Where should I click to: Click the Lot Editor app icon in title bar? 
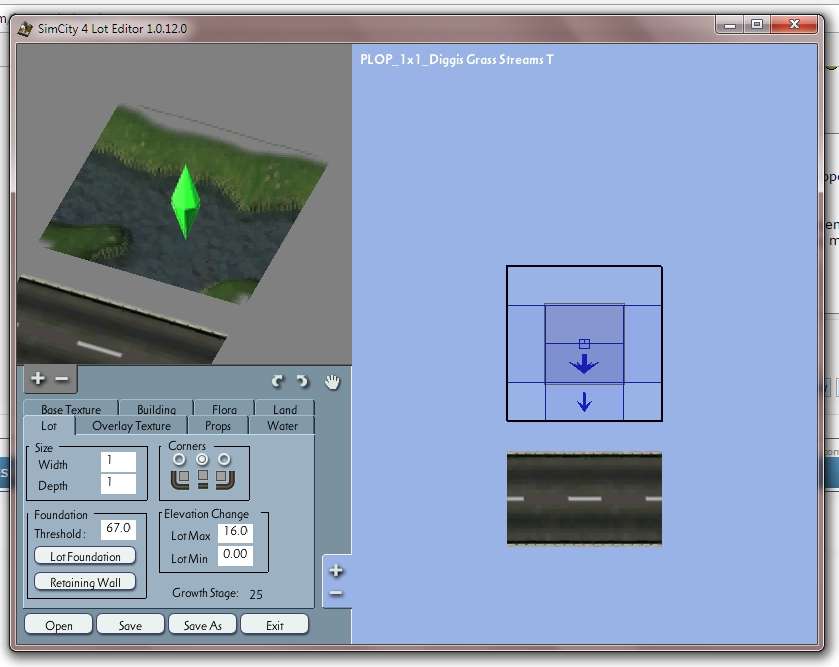pos(25,28)
